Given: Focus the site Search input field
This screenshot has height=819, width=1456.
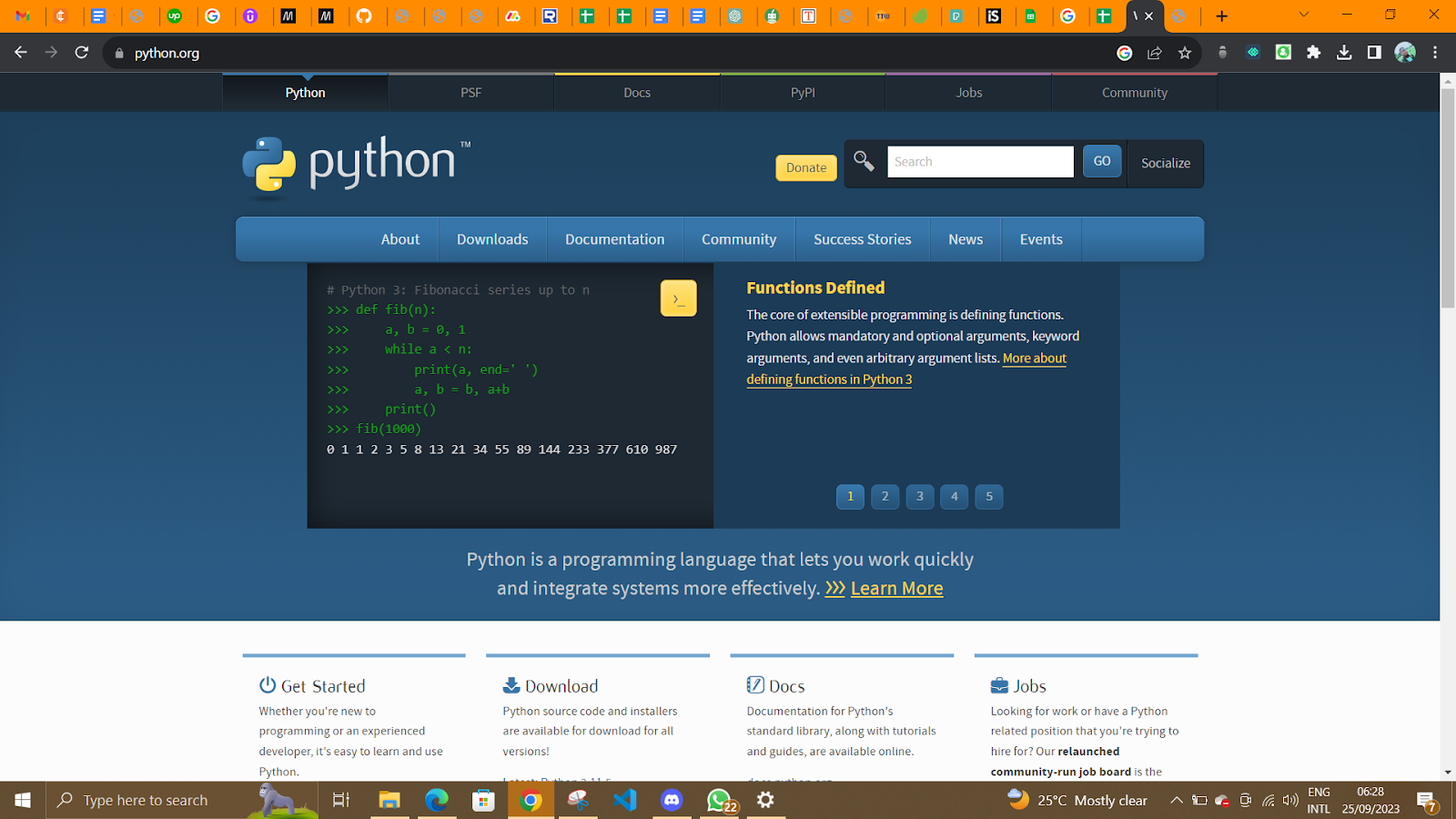Looking at the screenshot, I should pyautogui.click(x=980, y=161).
